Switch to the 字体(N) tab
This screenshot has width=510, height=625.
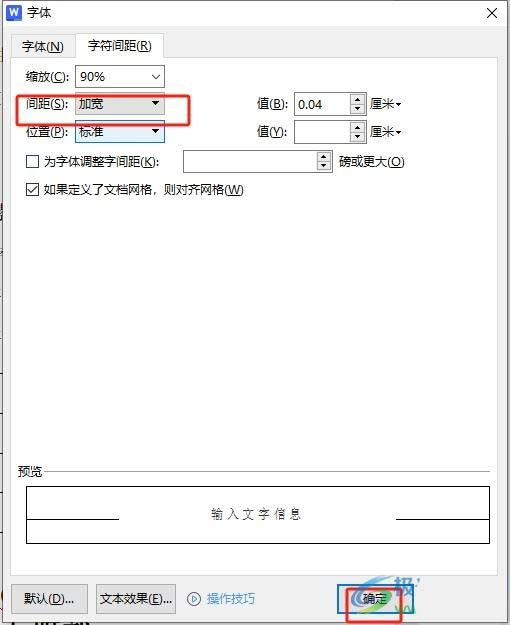coord(43,47)
